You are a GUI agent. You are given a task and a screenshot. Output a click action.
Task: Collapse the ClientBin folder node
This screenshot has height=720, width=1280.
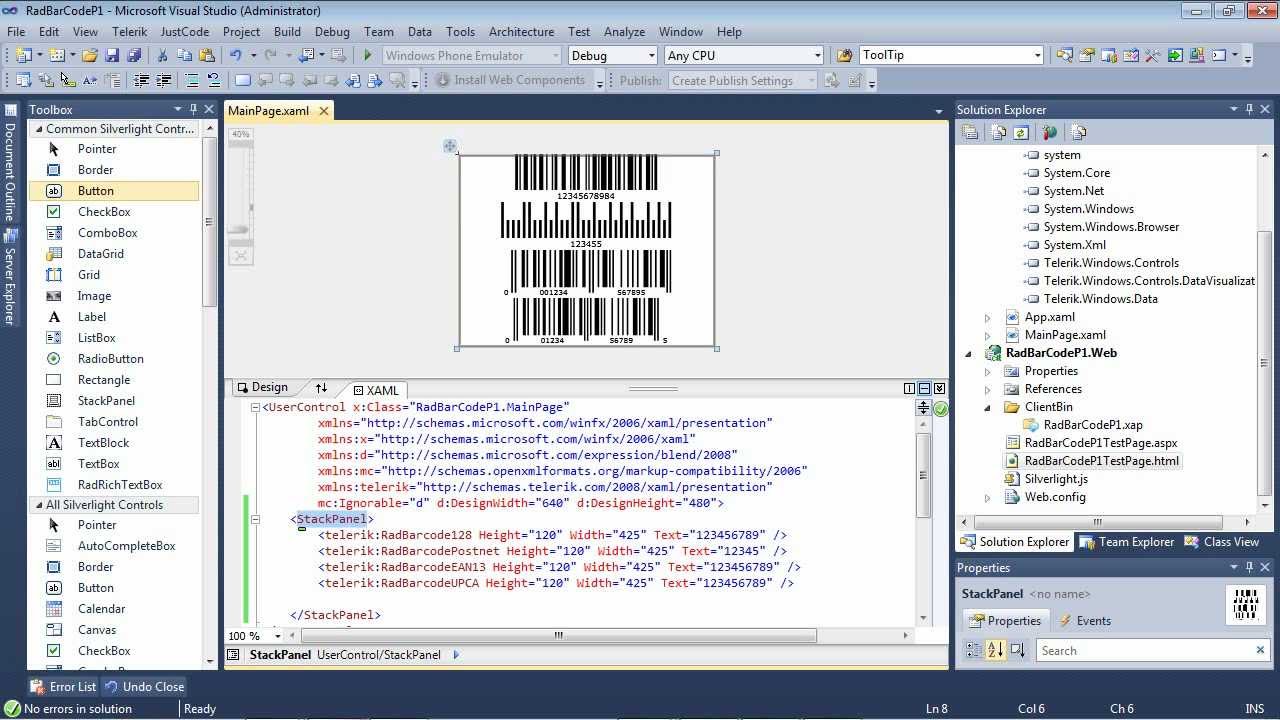988,407
